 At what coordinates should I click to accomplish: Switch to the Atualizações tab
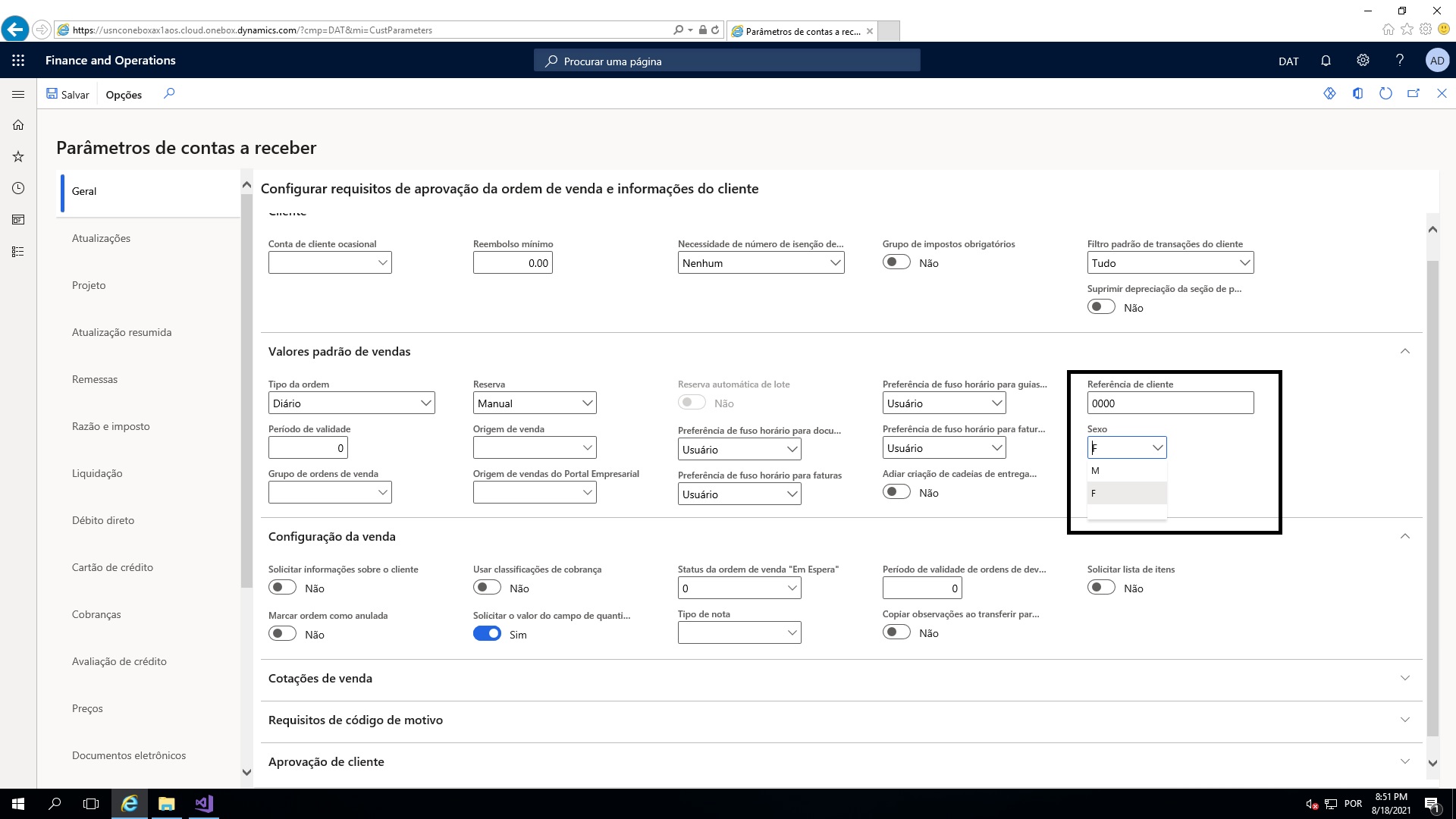[x=101, y=237]
